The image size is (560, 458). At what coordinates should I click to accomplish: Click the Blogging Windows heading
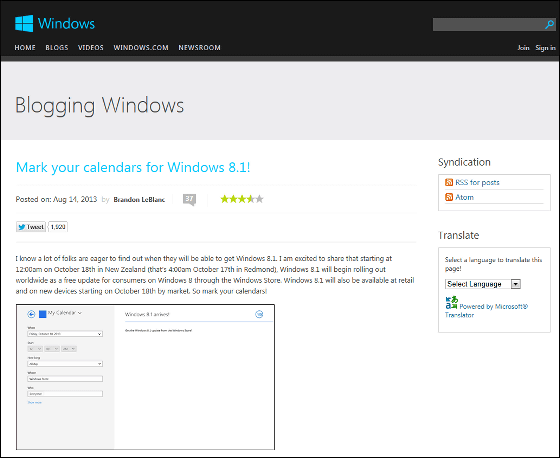click(x=99, y=106)
